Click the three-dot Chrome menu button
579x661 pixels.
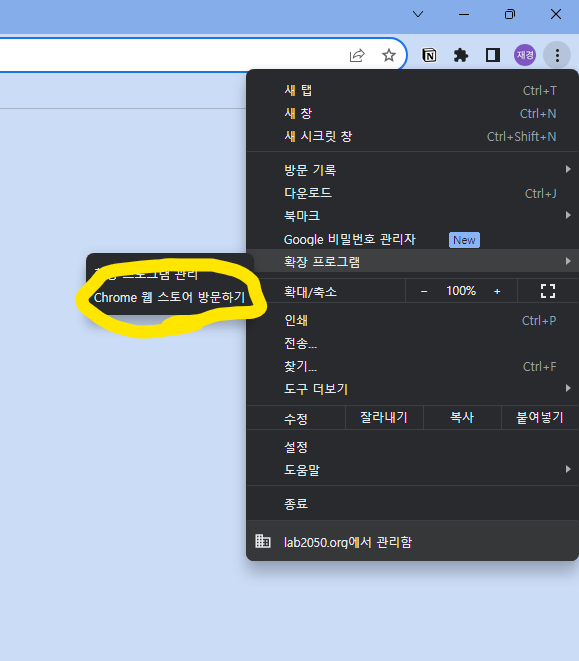click(557, 55)
